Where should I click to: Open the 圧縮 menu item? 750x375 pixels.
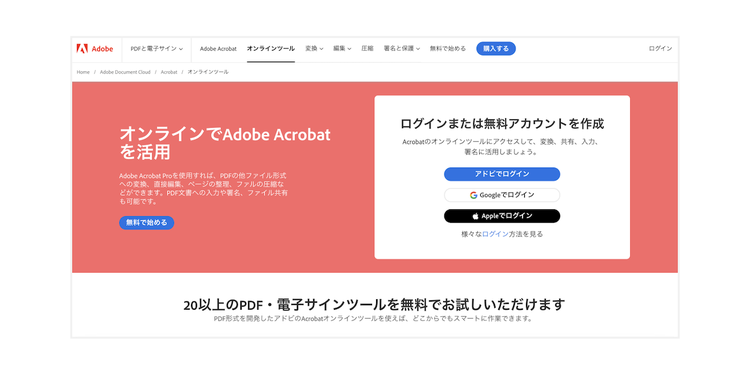(367, 49)
